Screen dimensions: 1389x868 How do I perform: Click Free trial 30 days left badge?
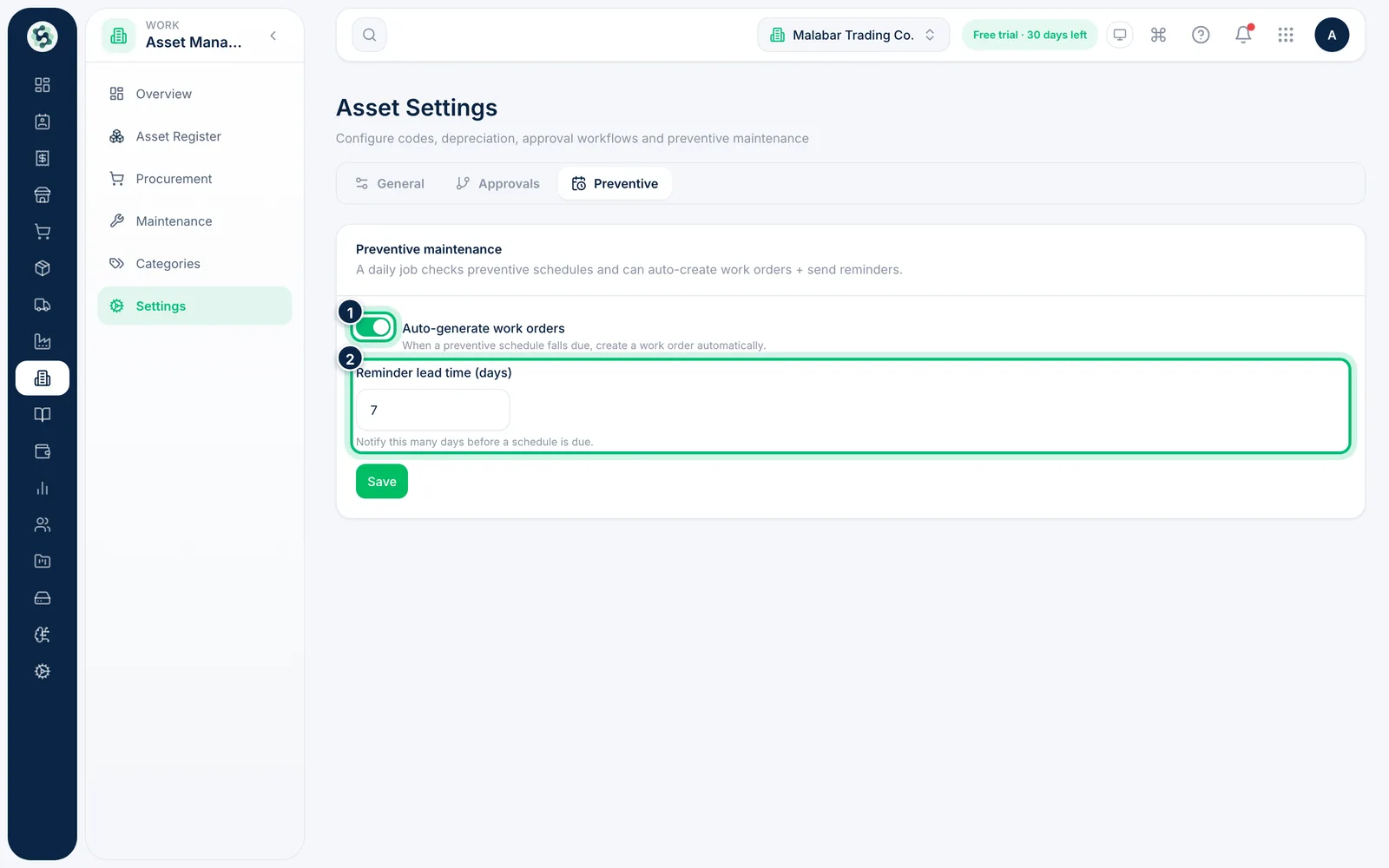pos(1030,35)
